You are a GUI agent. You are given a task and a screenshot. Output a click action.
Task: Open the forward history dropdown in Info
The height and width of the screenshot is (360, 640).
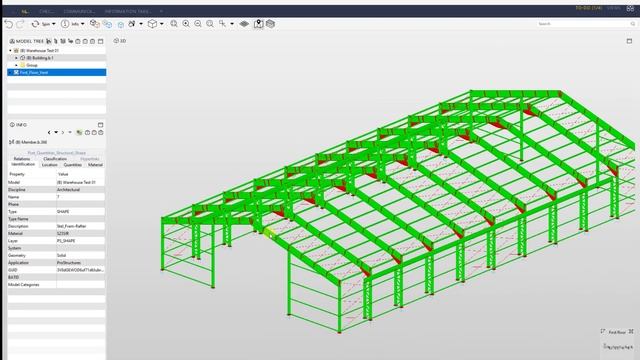[70, 133]
